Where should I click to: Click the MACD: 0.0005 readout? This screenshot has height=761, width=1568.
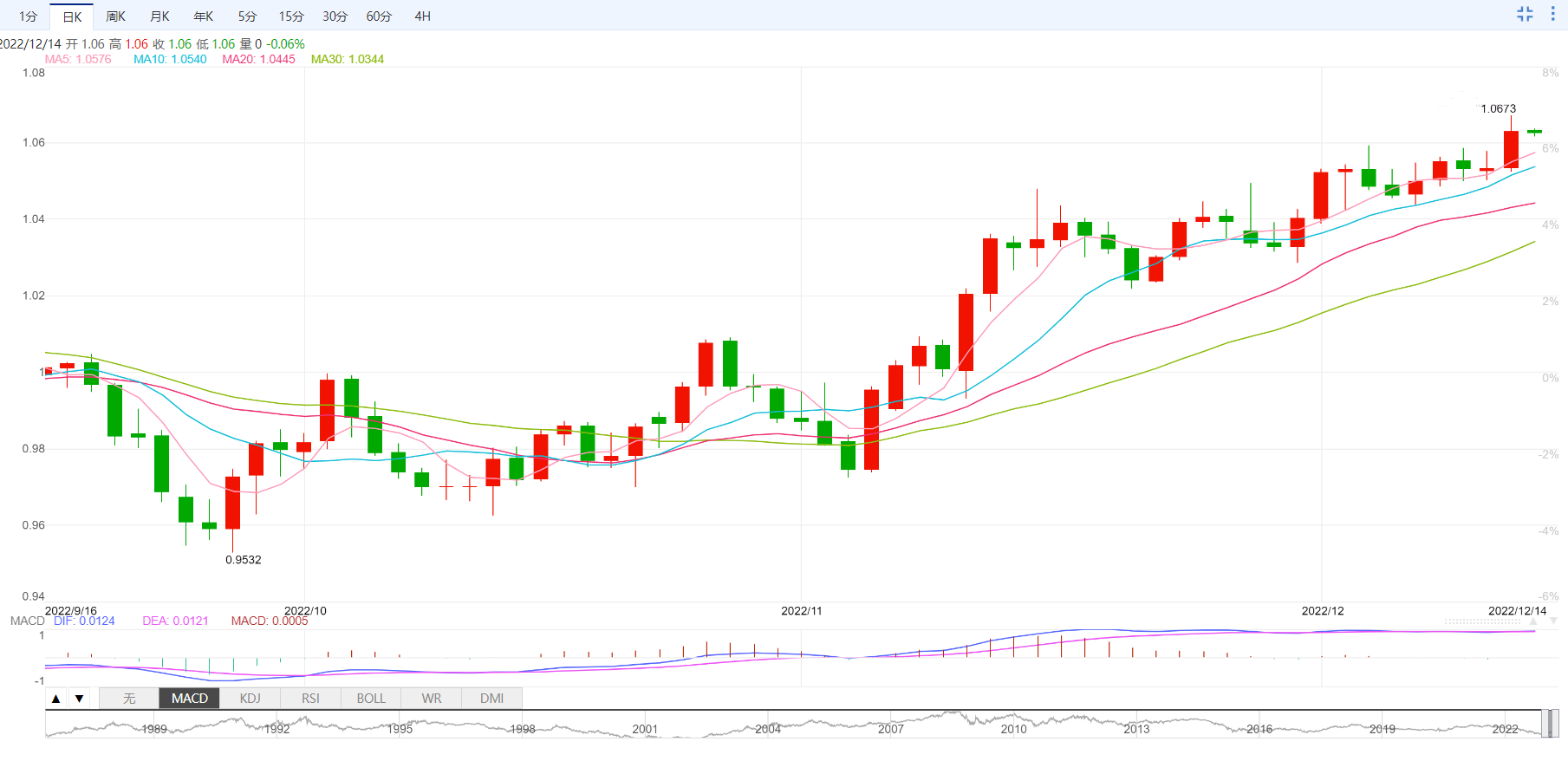tap(270, 621)
